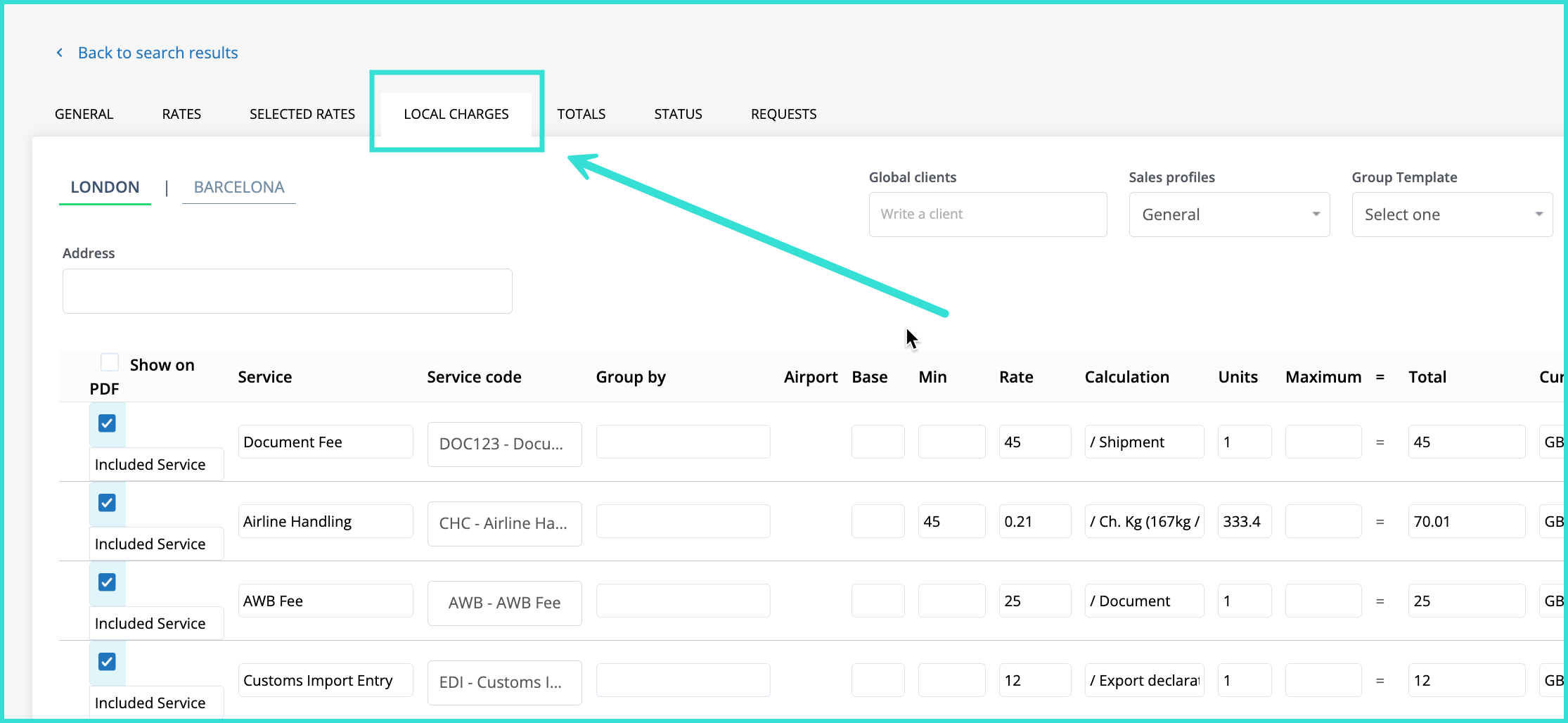
Task: Open the Group Template dropdown
Action: [1451, 215]
